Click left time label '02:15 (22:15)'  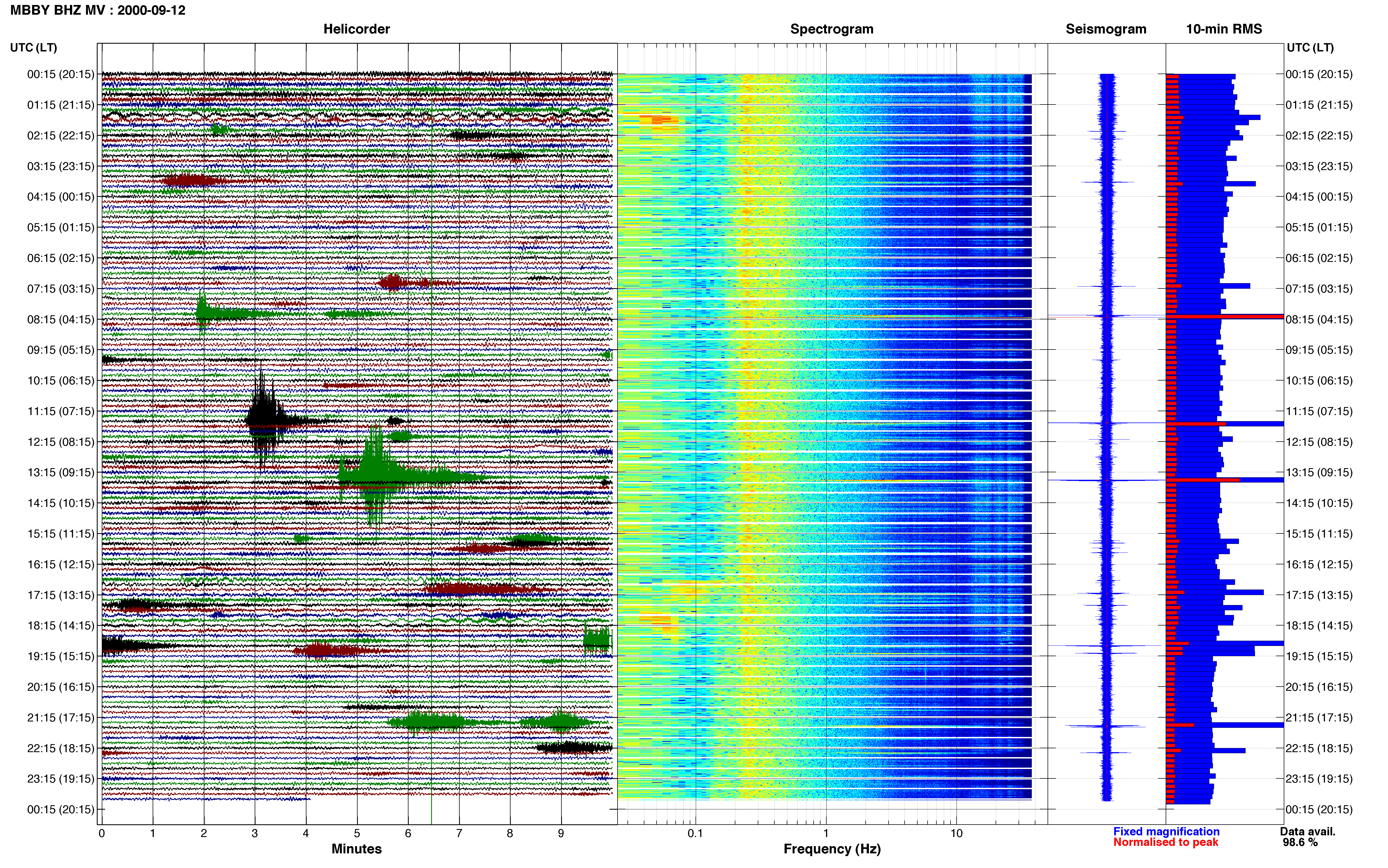coord(61,135)
